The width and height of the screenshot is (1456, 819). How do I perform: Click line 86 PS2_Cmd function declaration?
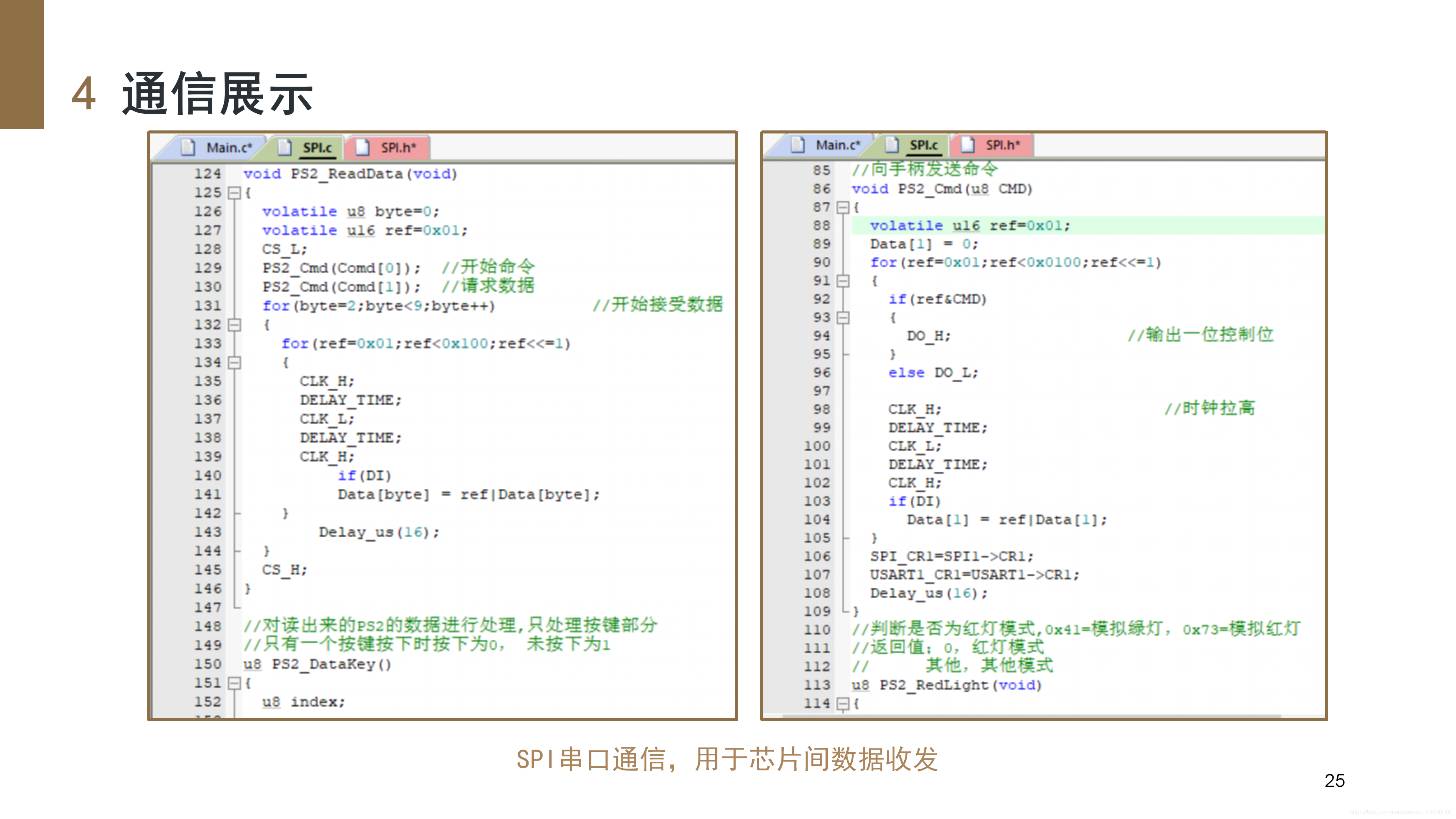coord(942,189)
